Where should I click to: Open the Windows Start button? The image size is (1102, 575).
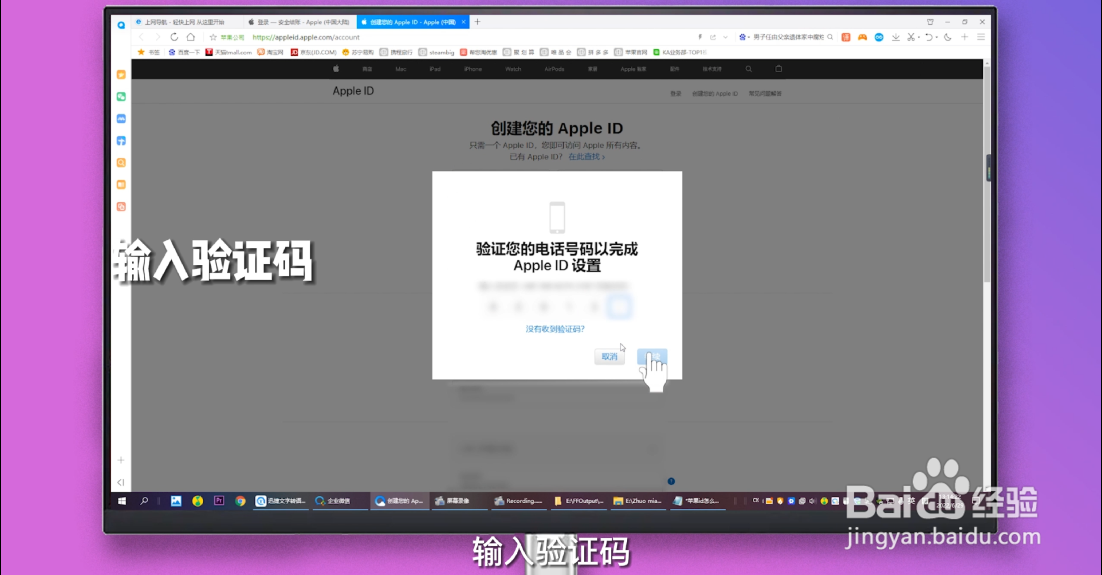coord(122,501)
